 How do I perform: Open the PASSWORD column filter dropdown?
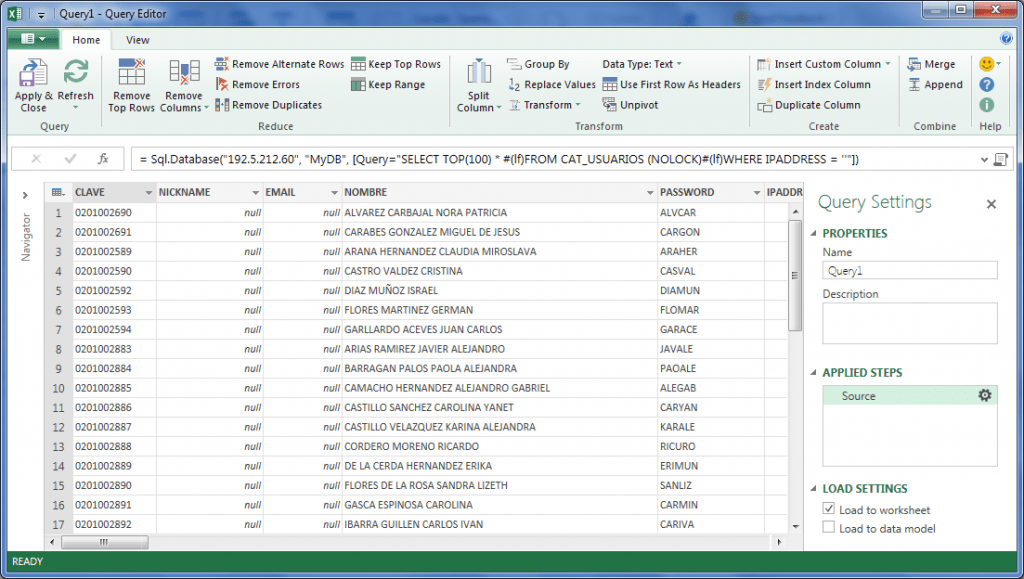point(757,193)
